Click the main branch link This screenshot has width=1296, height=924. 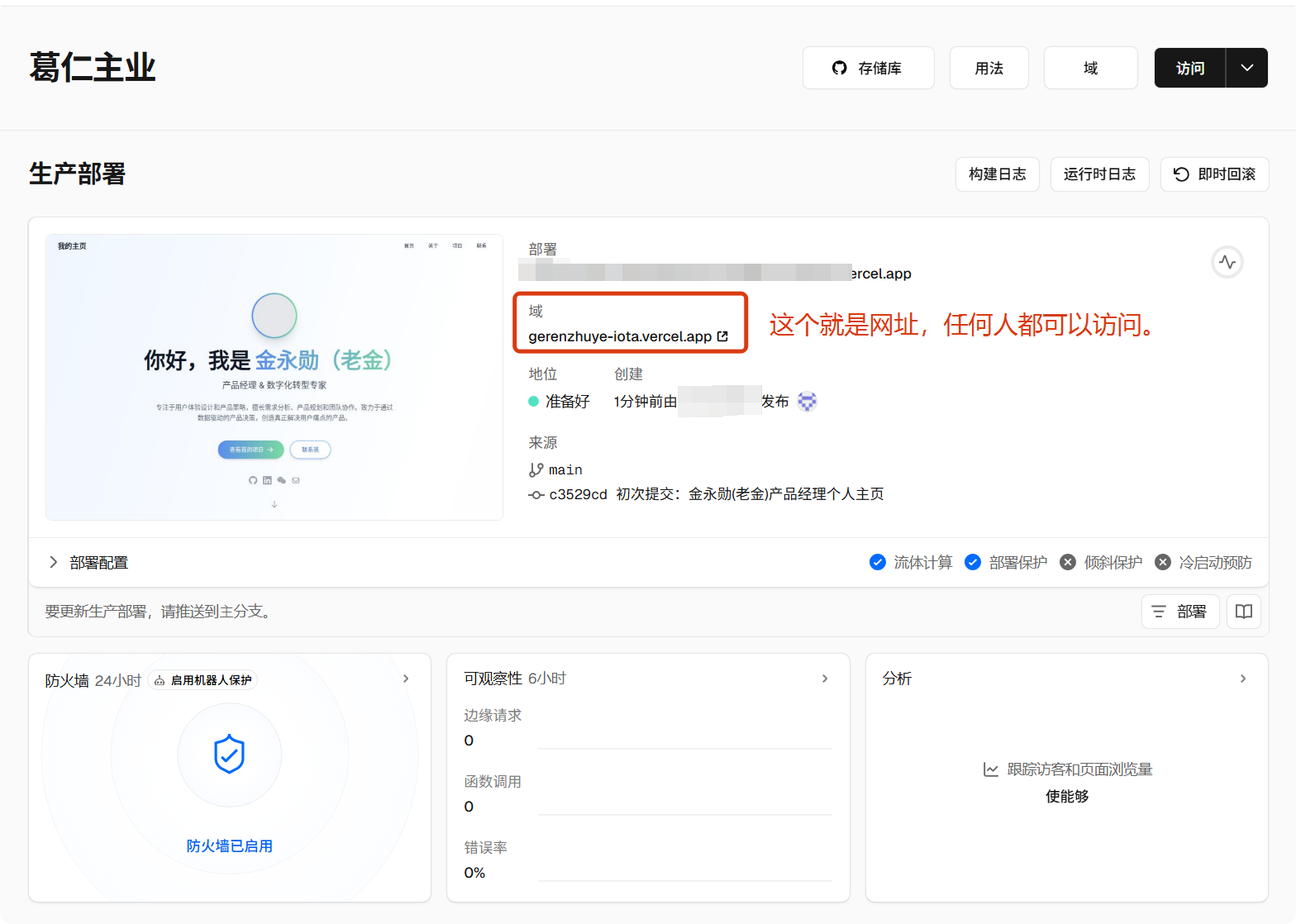565,469
